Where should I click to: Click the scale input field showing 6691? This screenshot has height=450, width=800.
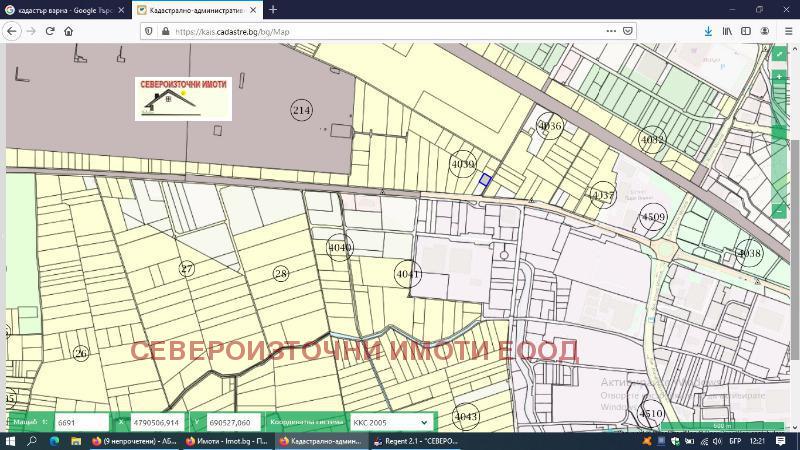pyautogui.click(x=81, y=423)
